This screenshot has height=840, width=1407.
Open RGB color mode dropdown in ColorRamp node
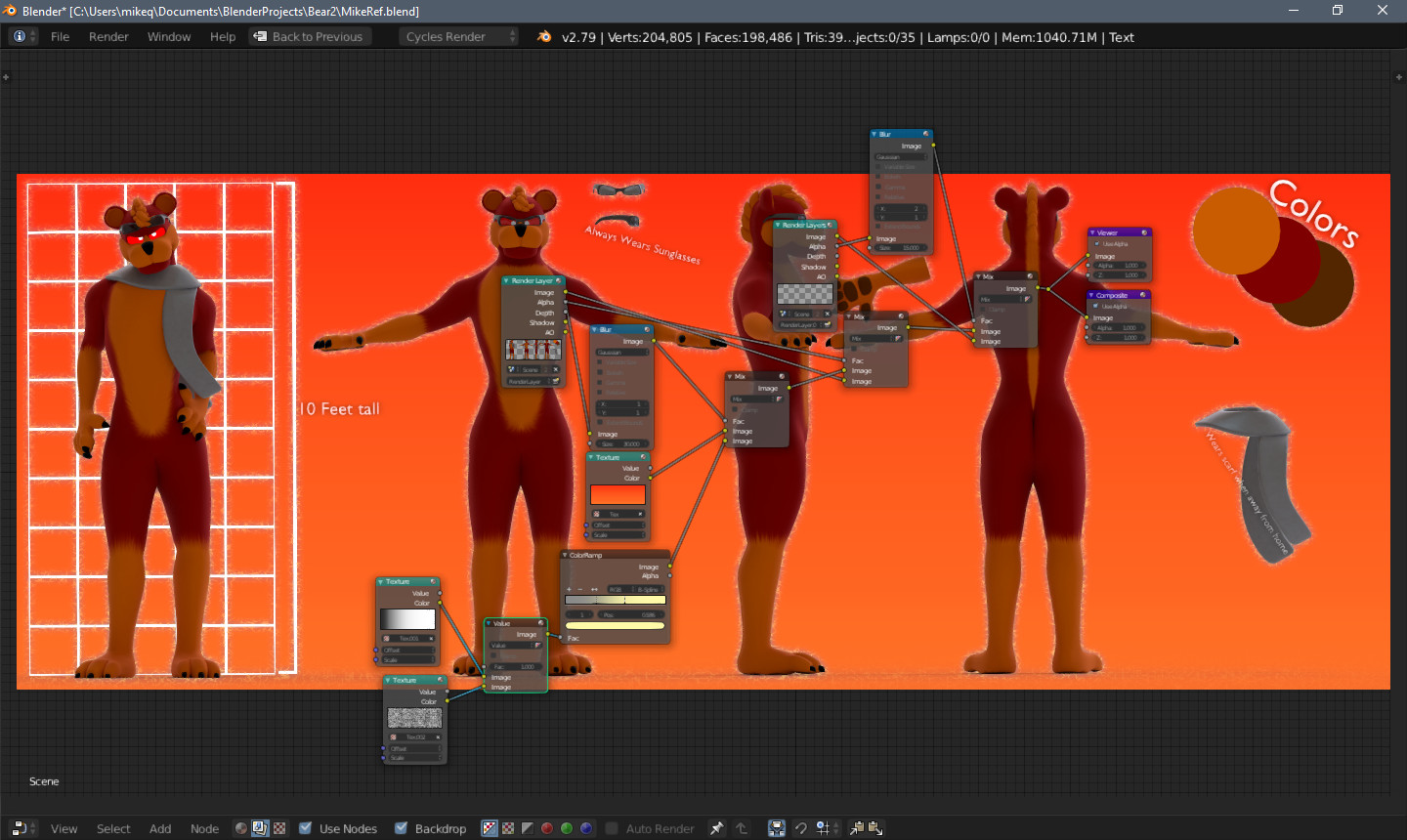click(618, 589)
